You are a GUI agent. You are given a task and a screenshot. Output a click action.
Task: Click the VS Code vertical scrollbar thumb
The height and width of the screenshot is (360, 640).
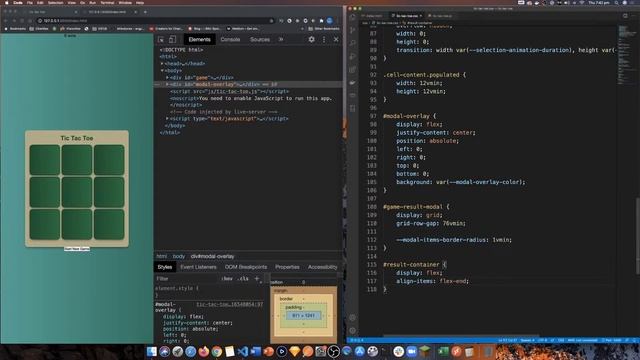click(x=638, y=236)
